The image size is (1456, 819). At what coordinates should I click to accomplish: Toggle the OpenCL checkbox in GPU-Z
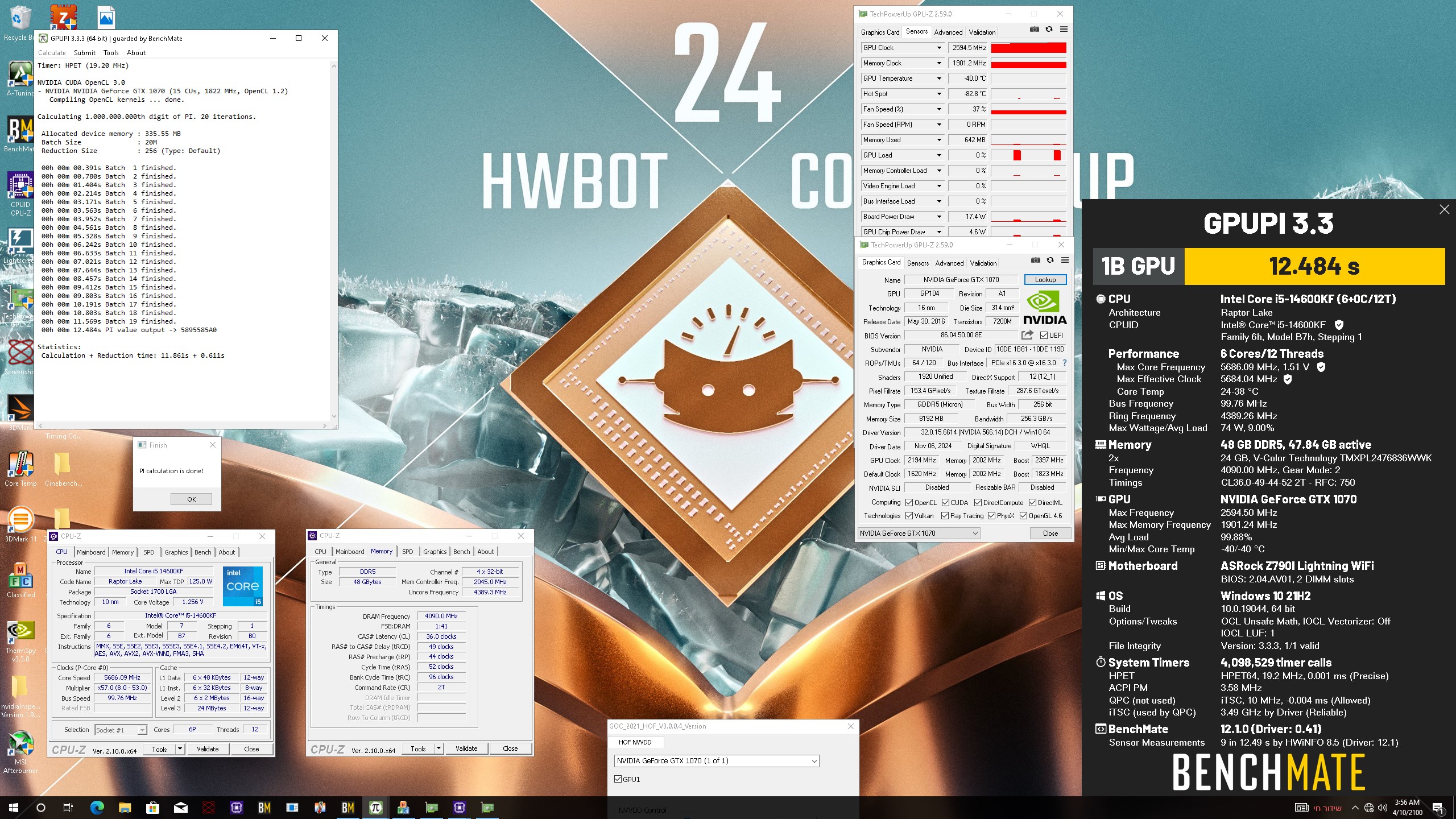(x=909, y=502)
